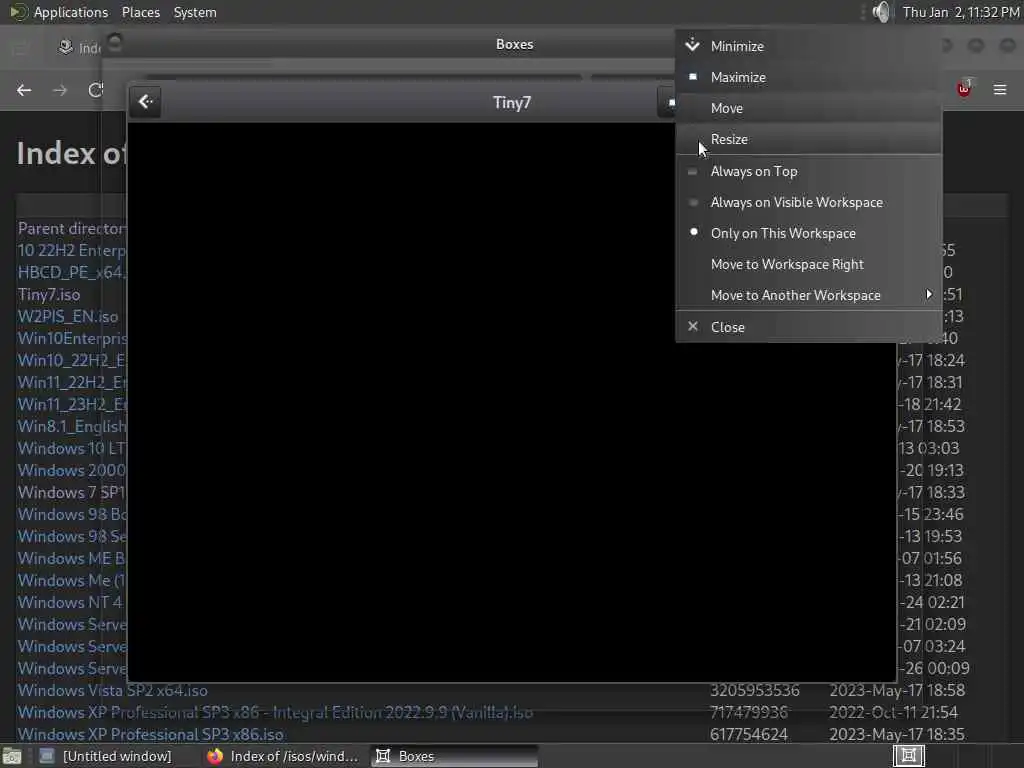Click the date 2022-Oct-11 21:54
1024x768 pixels.
click(893, 712)
